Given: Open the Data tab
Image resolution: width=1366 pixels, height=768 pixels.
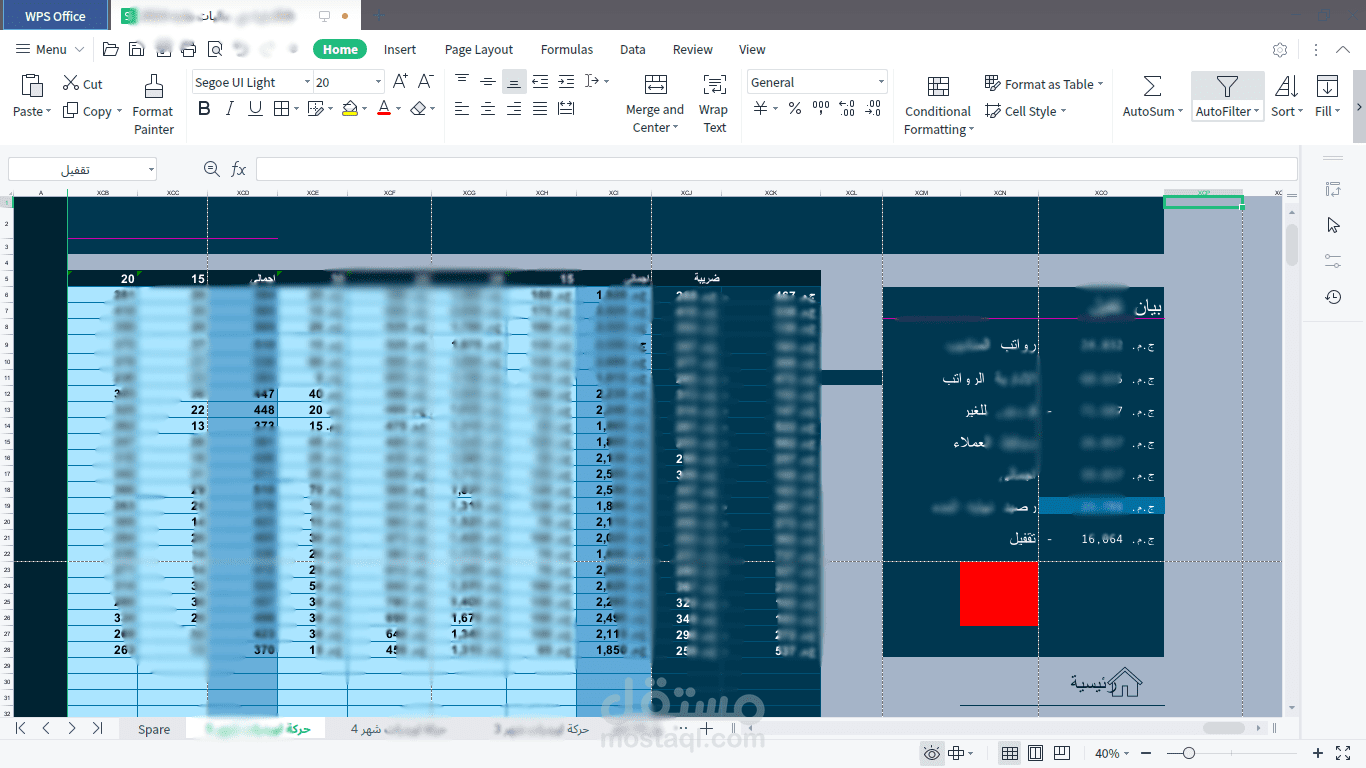Looking at the screenshot, I should click(x=633, y=49).
